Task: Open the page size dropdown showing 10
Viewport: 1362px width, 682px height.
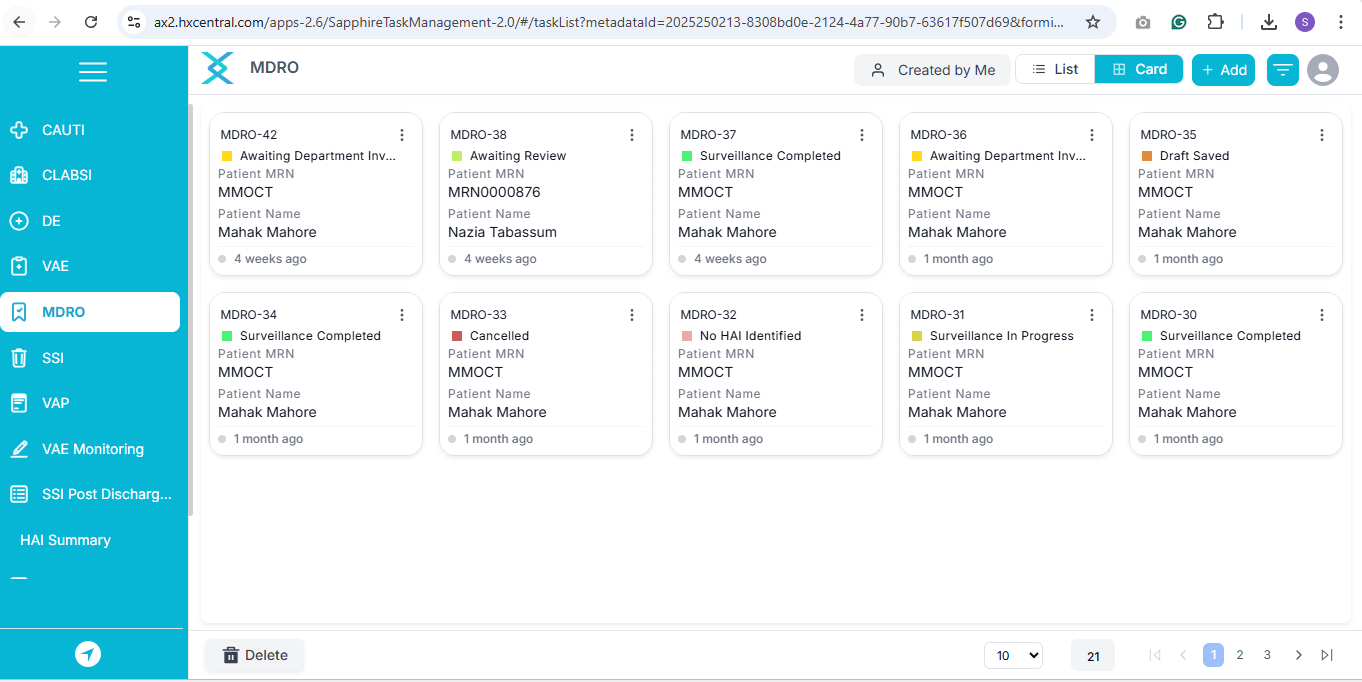Action: 1013,655
